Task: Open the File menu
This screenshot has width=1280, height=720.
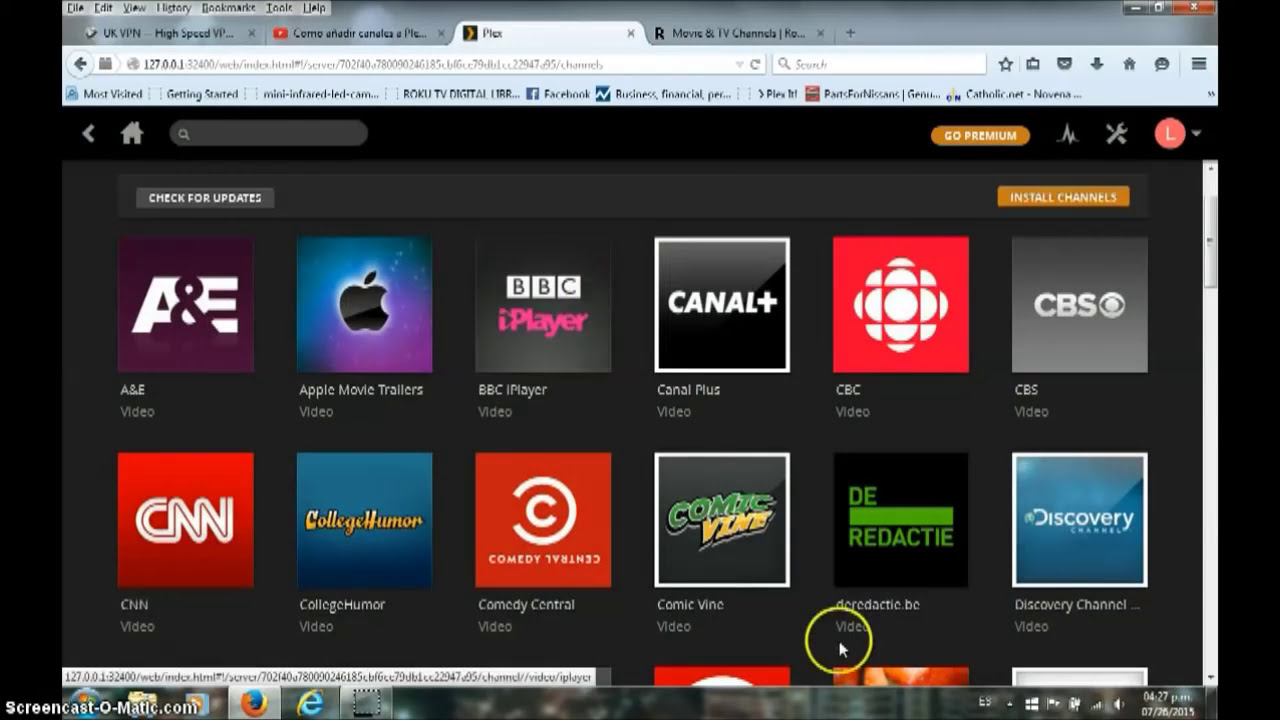Action: [x=75, y=8]
